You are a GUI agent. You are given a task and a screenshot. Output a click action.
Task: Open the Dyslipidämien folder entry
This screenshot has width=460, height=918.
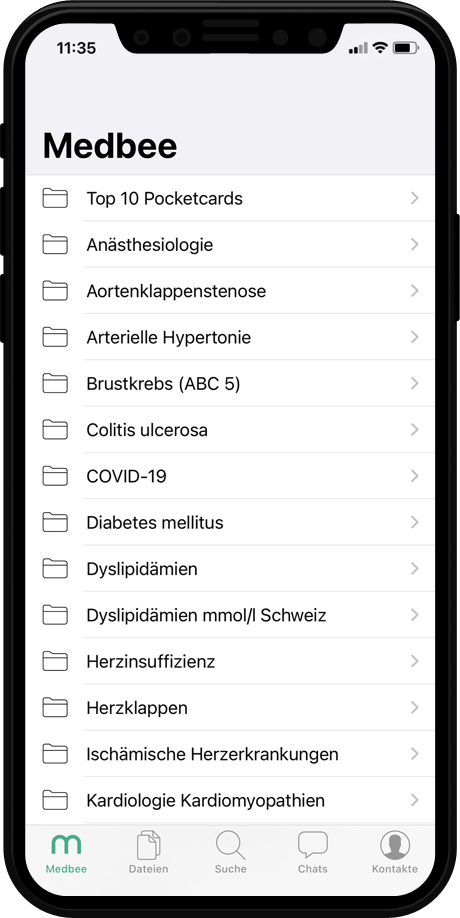point(230,568)
